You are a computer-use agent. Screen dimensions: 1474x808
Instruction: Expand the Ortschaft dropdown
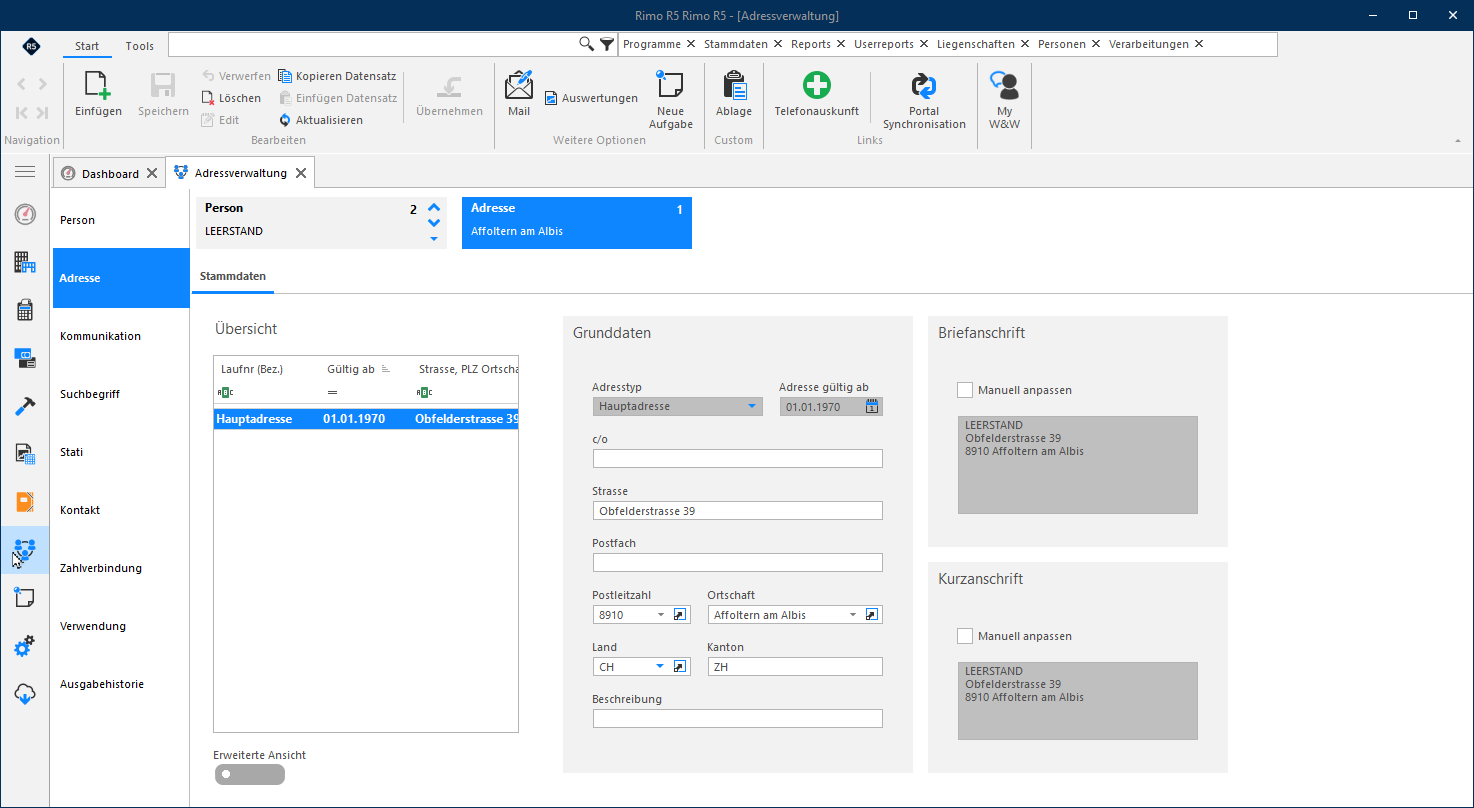click(853, 615)
